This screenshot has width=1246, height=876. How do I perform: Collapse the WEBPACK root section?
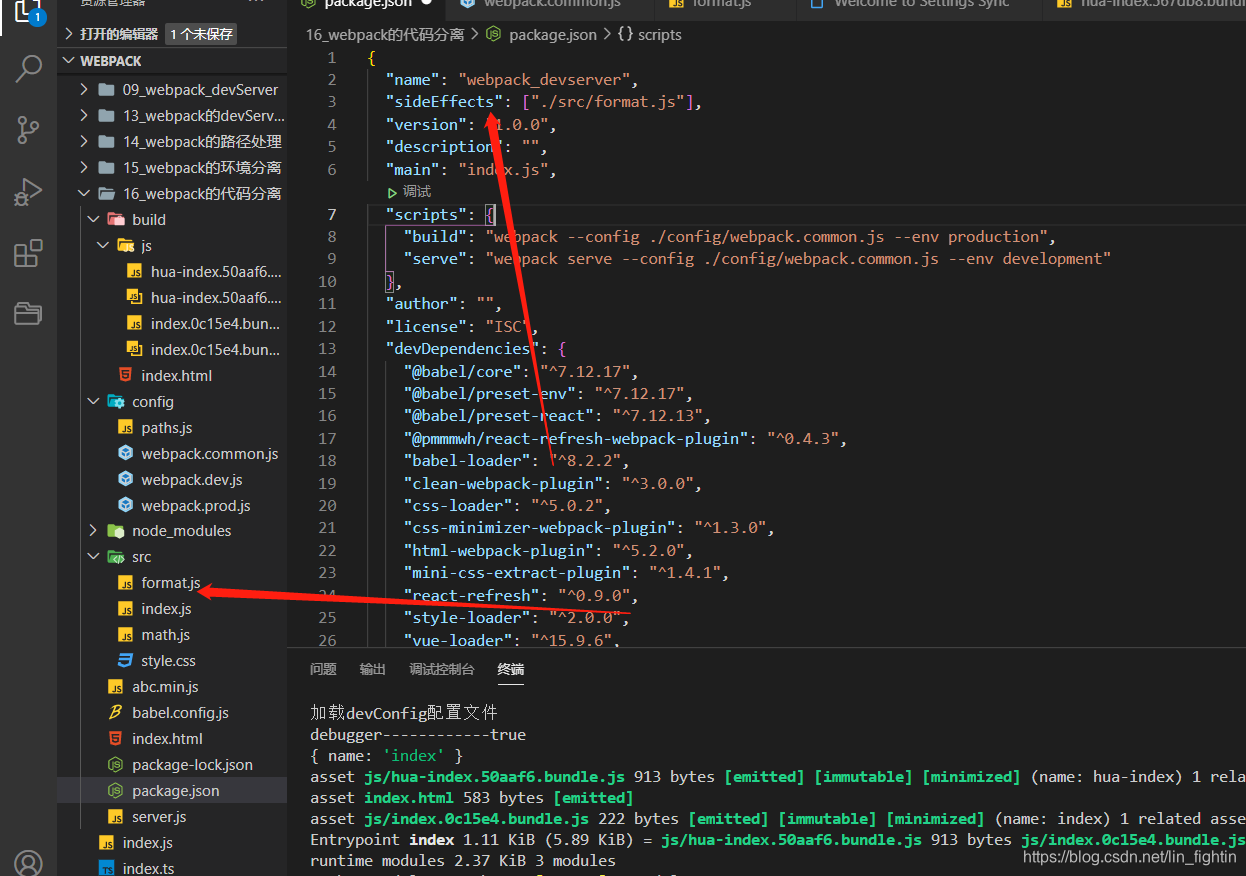tap(69, 61)
